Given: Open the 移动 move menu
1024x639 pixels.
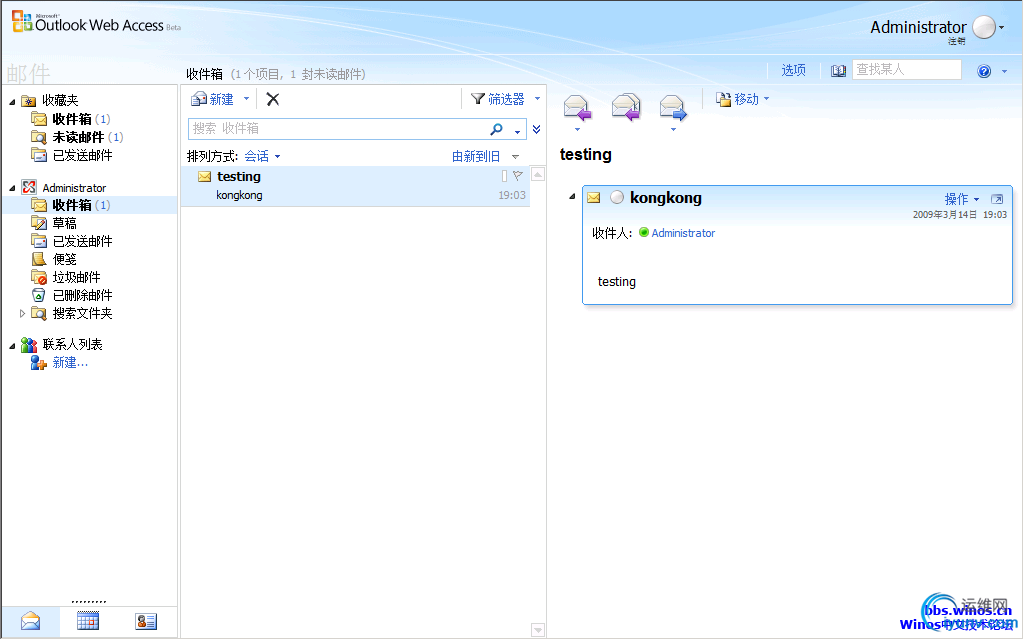Looking at the screenshot, I should point(743,99).
